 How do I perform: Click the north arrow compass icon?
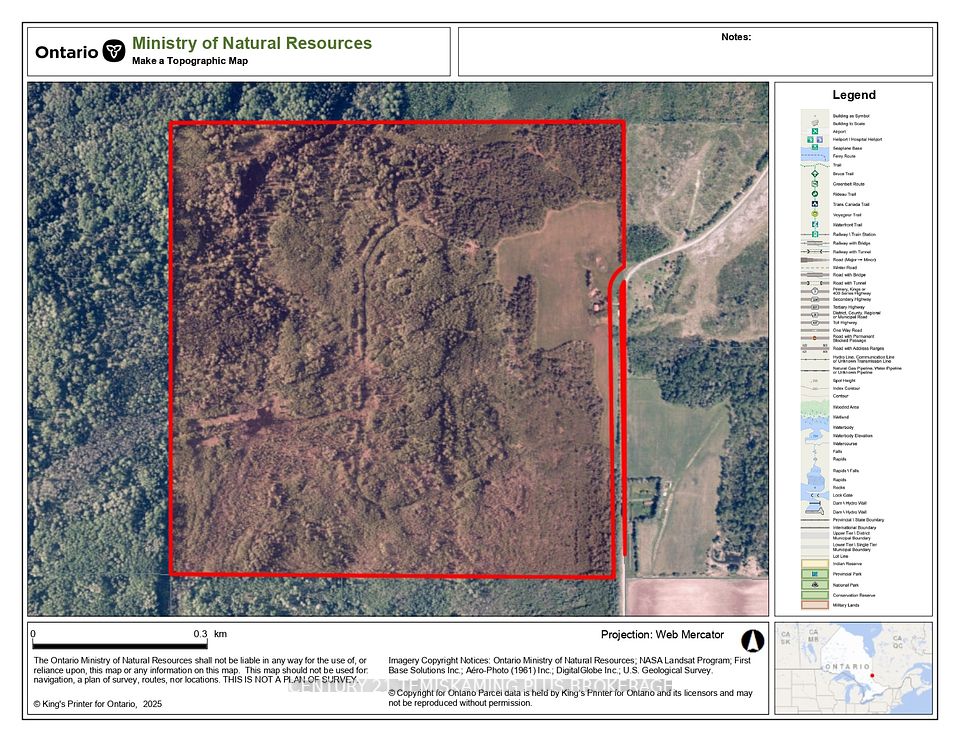tap(752, 641)
